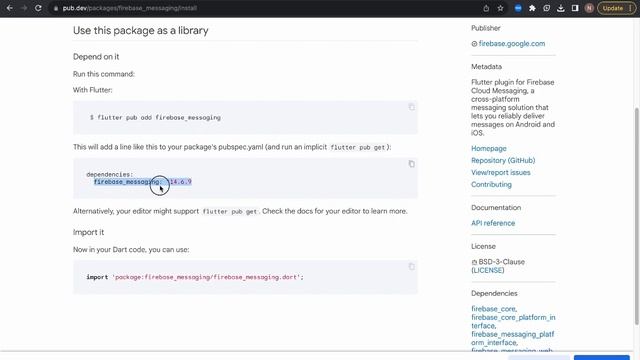Click the pub.dev address bar URL
Screen dimensions: 640x360
130,8
